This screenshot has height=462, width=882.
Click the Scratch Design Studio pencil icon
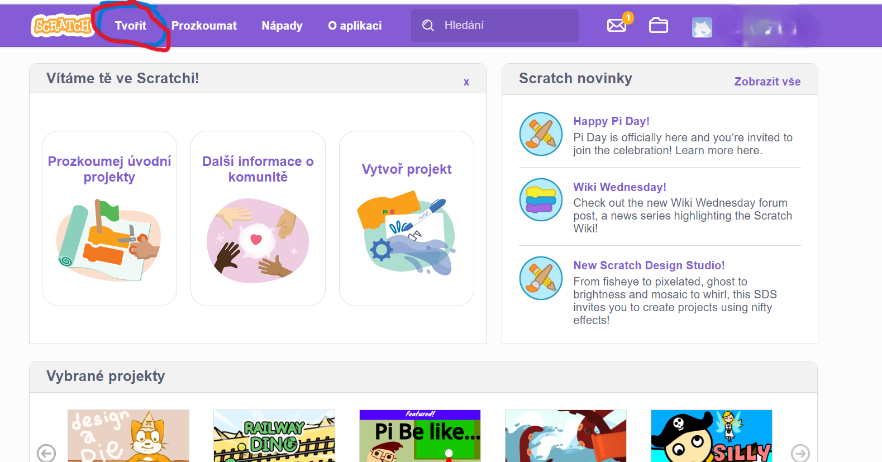541,278
